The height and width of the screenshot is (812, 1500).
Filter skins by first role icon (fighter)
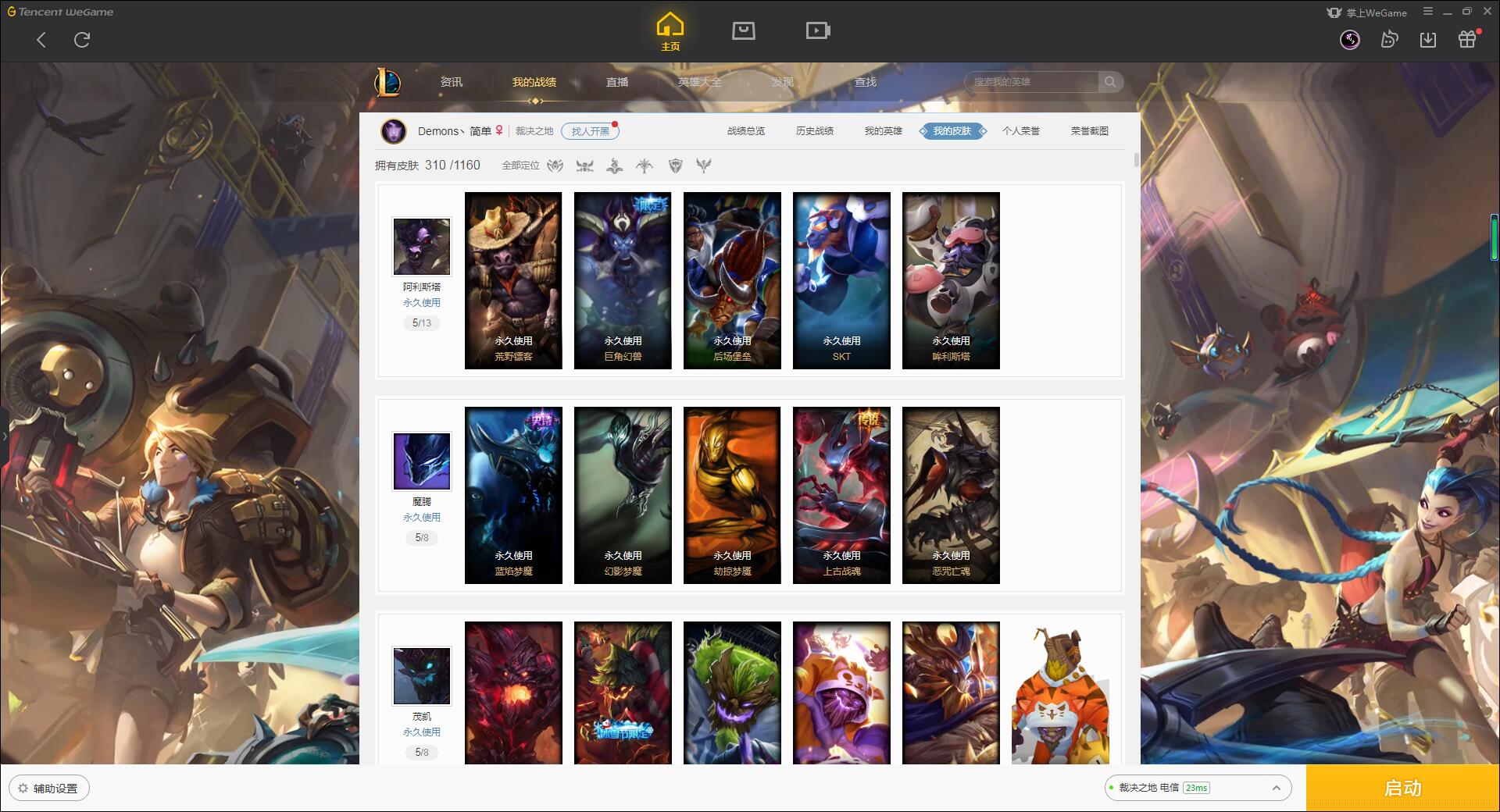(555, 166)
